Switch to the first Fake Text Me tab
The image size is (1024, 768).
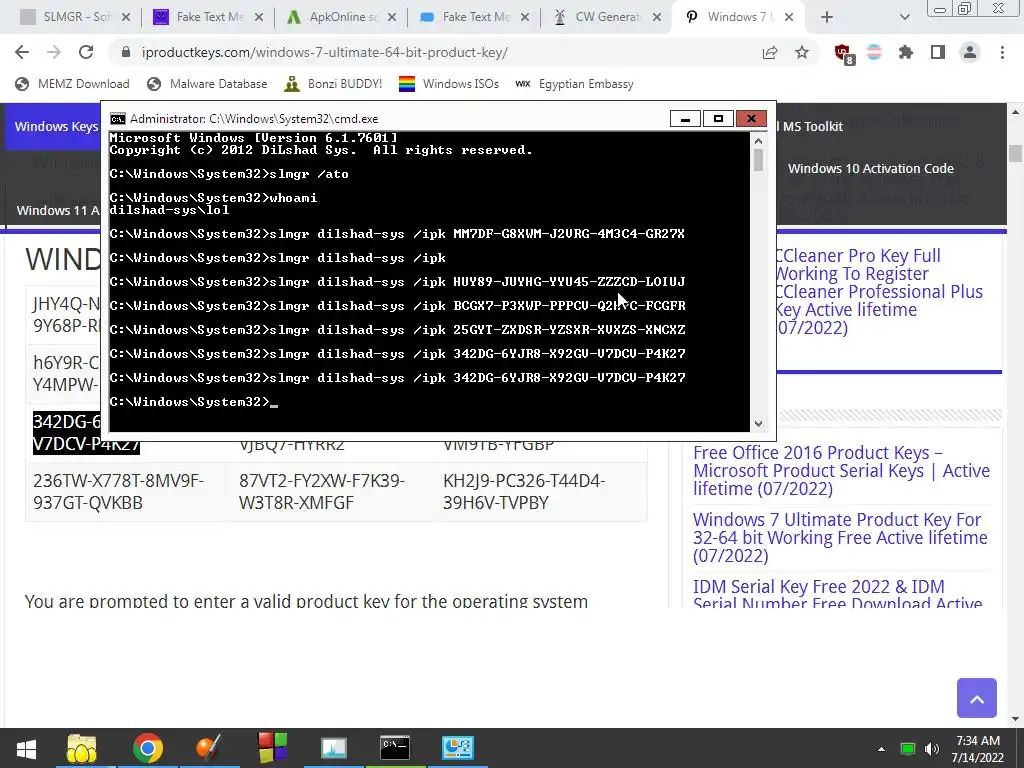pos(208,17)
